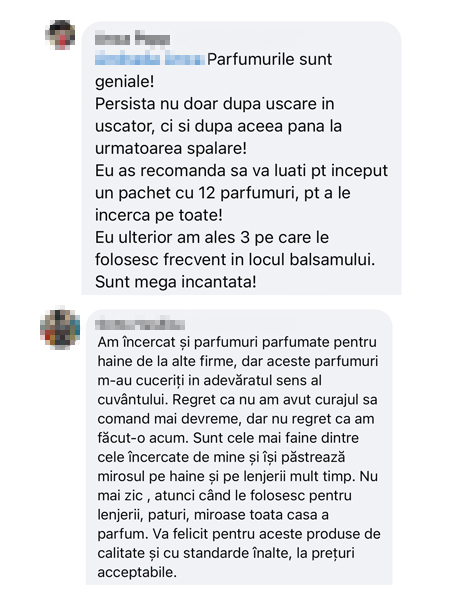The height and width of the screenshot is (600, 450).
Task: Click the line 'lenjerii, paturi, miroase toata casa'
Action: pos(213,515)
